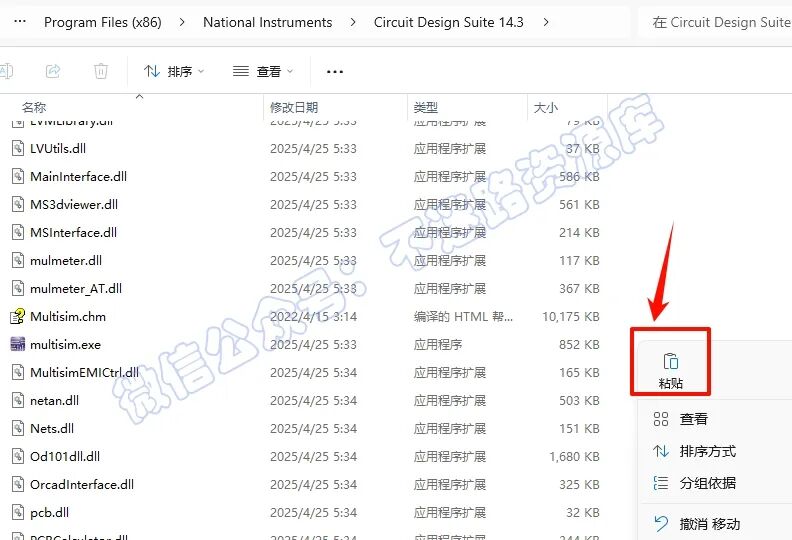
Task: Select the file MS3dviewer.dll
Action: point(74,205)
